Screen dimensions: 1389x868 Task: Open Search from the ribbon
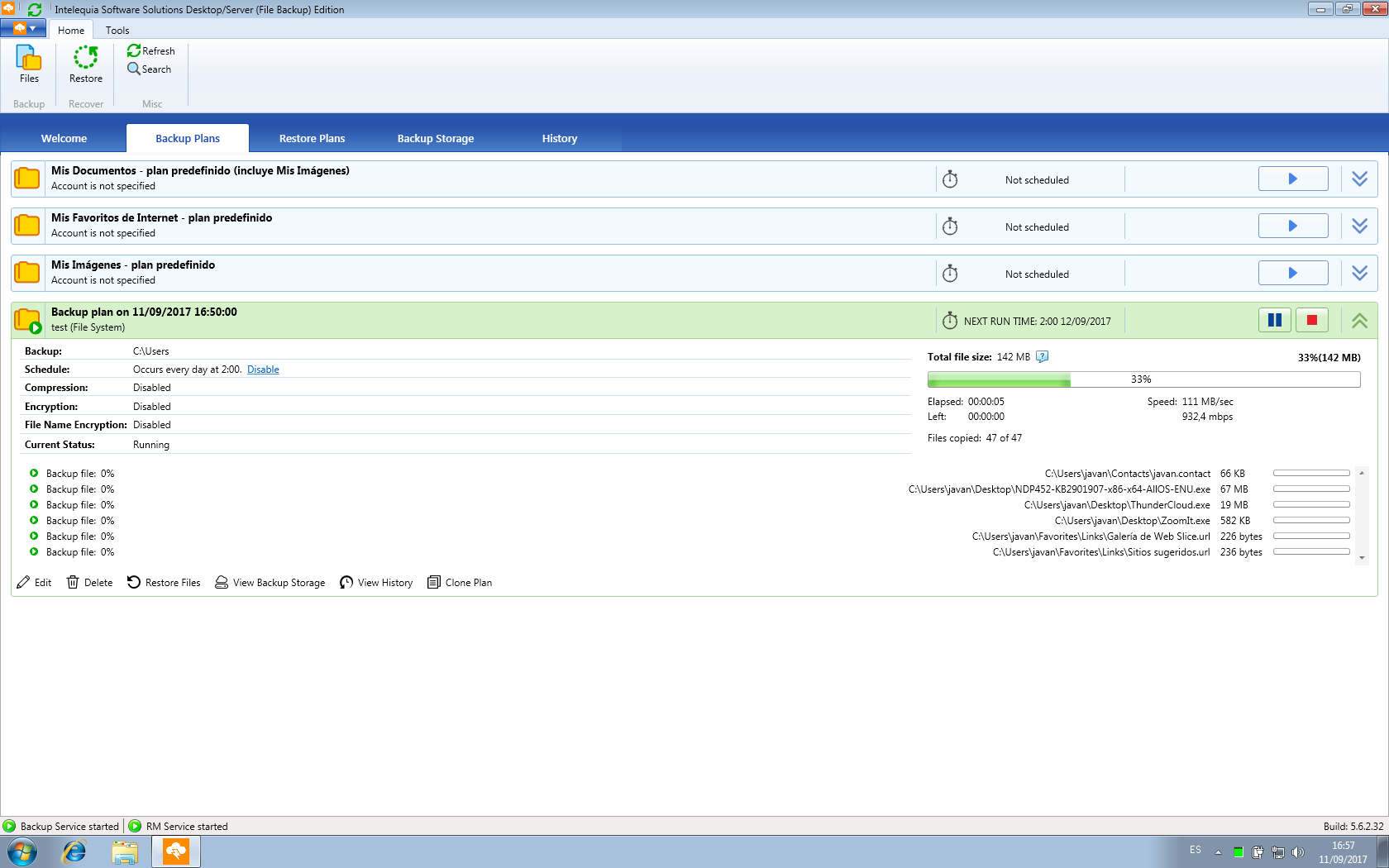[x=150, y=69]
